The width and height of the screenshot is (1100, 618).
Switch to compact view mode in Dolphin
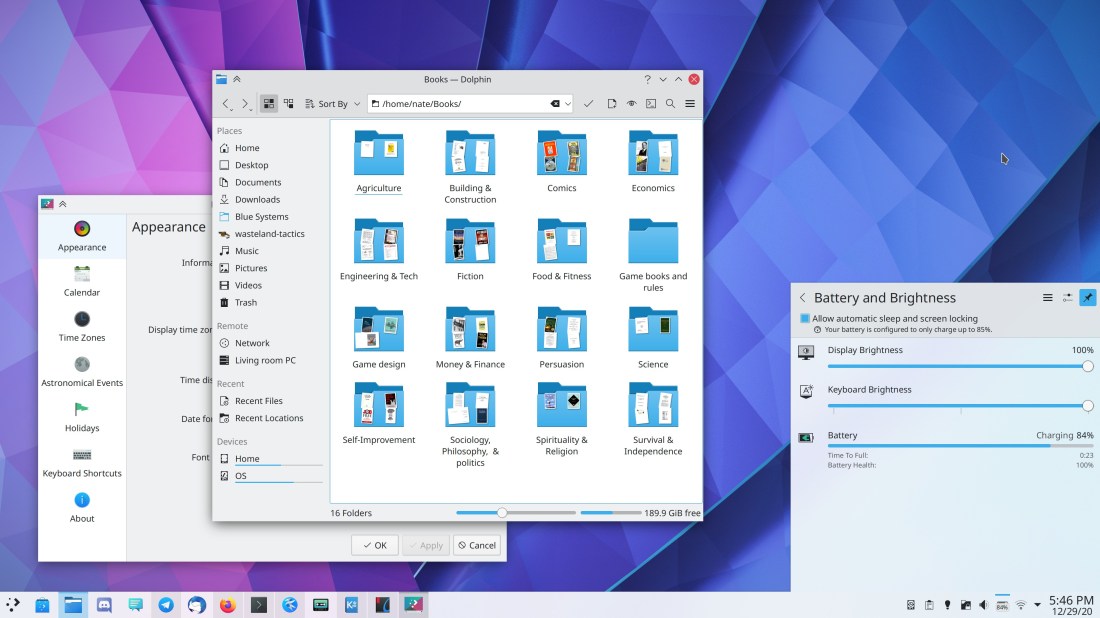coord(289,104)
